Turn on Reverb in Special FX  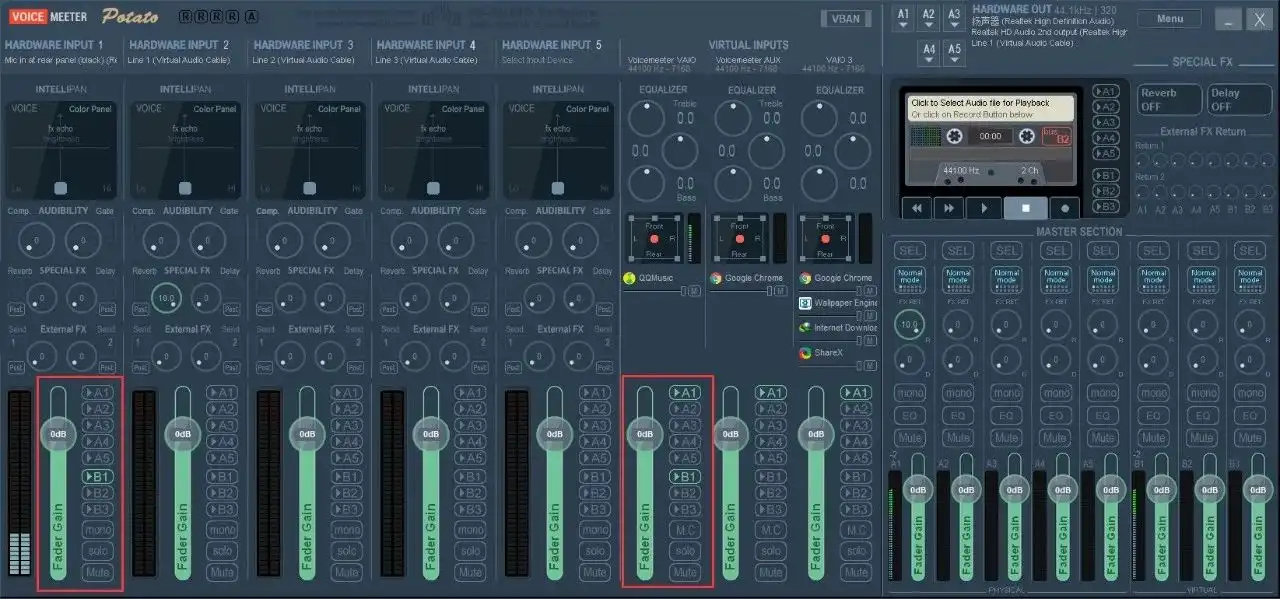[x=1168, y=98]
